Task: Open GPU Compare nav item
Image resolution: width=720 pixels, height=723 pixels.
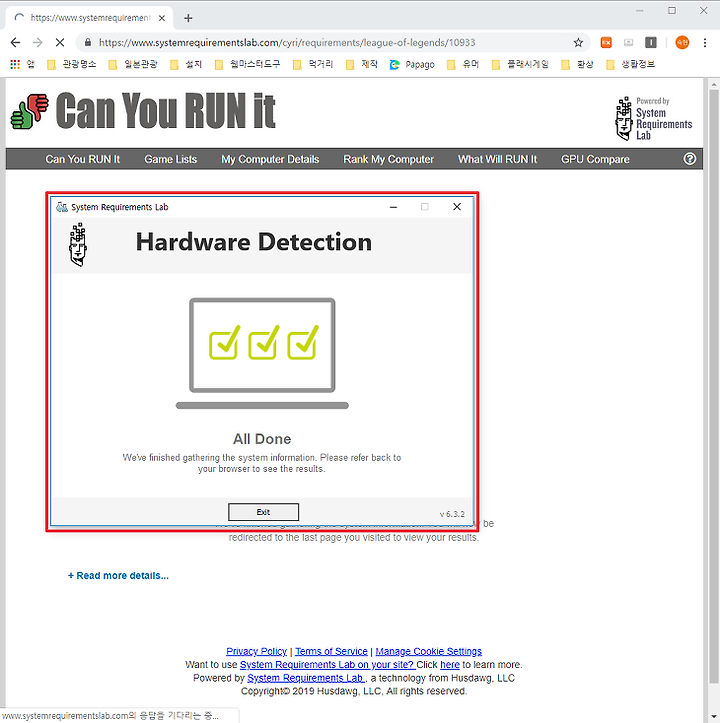Action: tap(595, 159)
